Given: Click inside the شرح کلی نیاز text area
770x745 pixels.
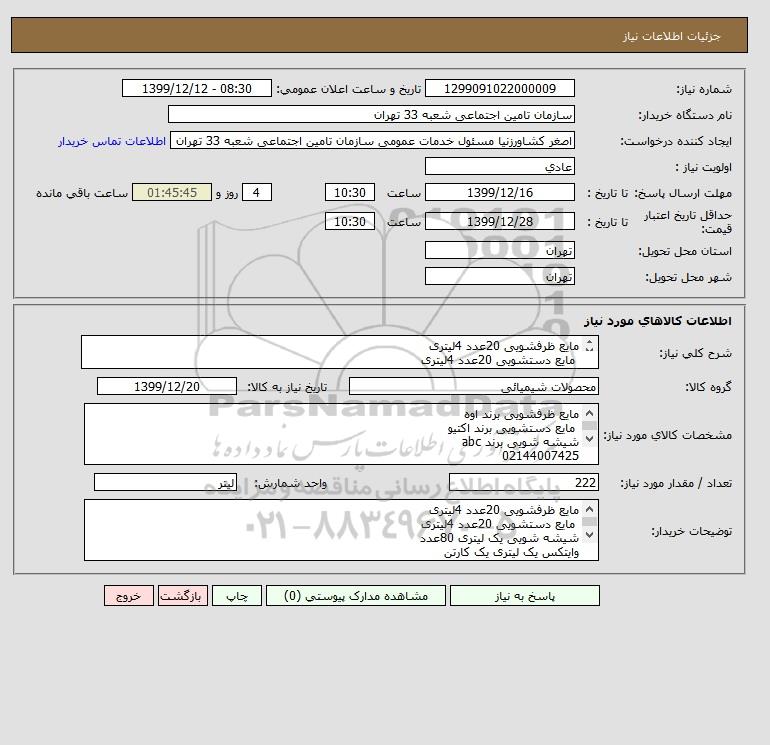Looking at the screenshot, I should [x=340, y=353].
